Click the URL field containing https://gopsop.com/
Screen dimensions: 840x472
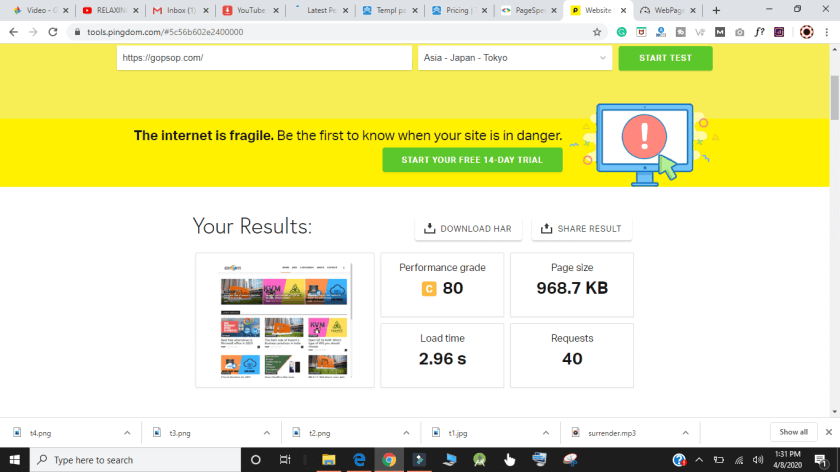coord(264,58)
